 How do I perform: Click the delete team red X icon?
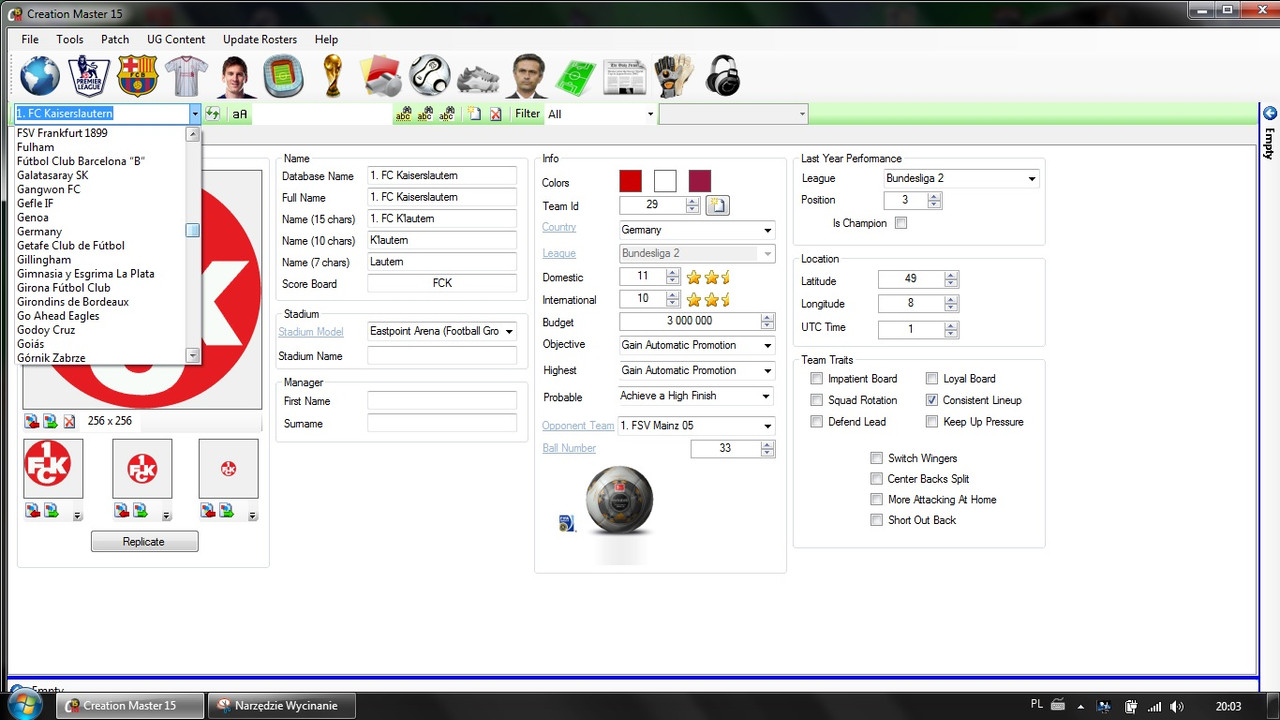point(496,114)
